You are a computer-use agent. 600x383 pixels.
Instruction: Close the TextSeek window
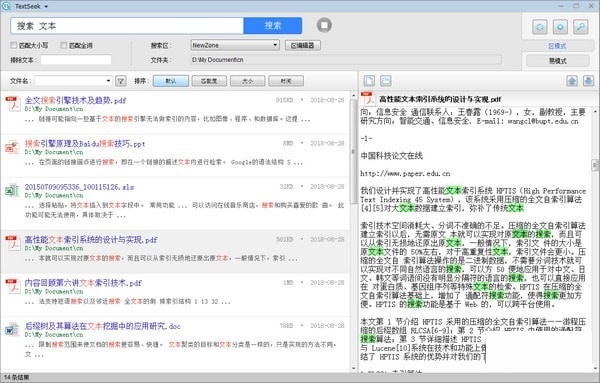point(591,6)
